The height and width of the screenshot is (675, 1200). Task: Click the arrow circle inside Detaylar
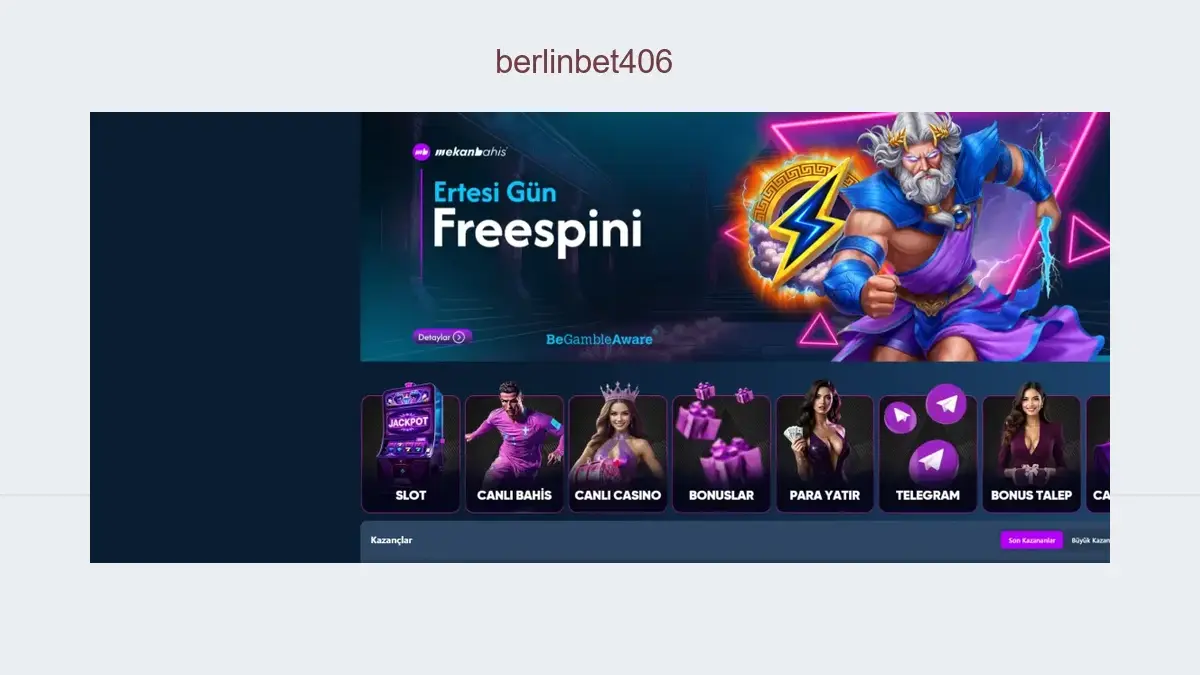click(459, 337)
